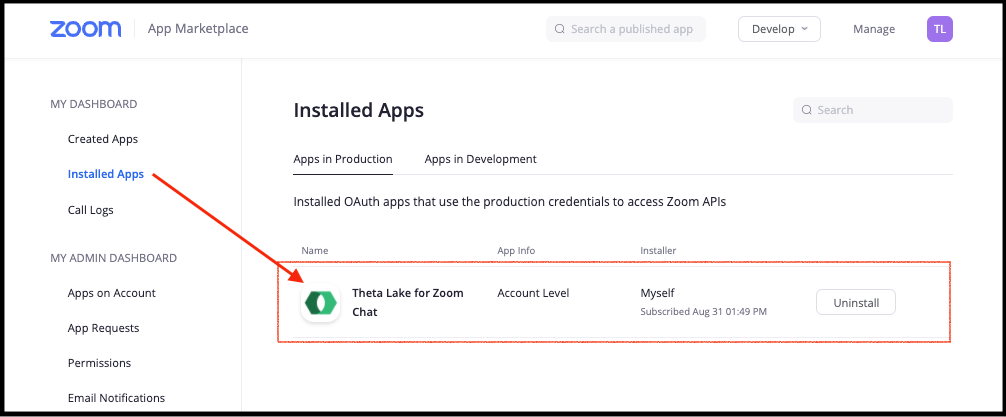Open Permissions in sidebar

(99, 363)
